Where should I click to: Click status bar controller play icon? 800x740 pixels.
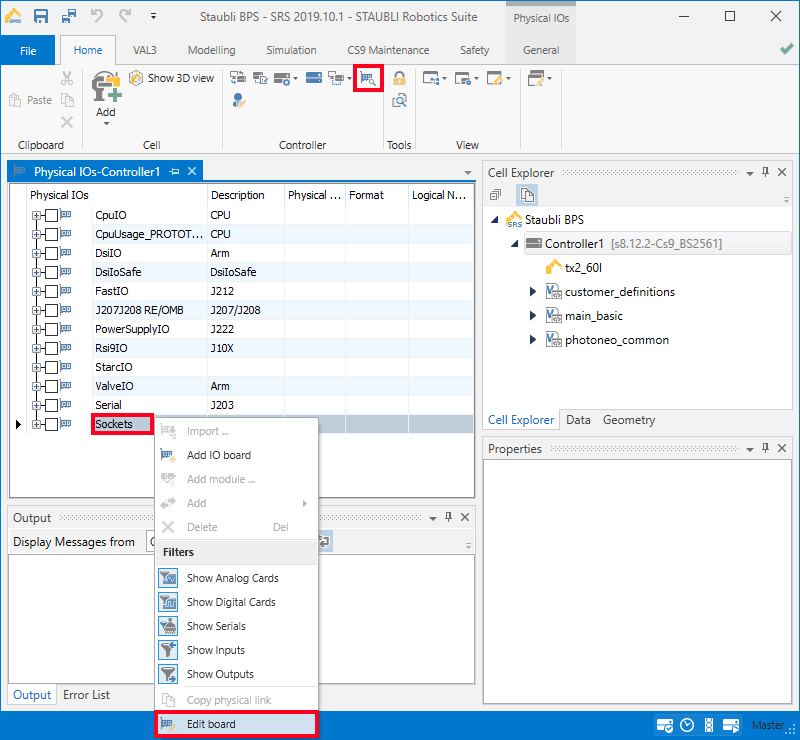pos(731,725)
